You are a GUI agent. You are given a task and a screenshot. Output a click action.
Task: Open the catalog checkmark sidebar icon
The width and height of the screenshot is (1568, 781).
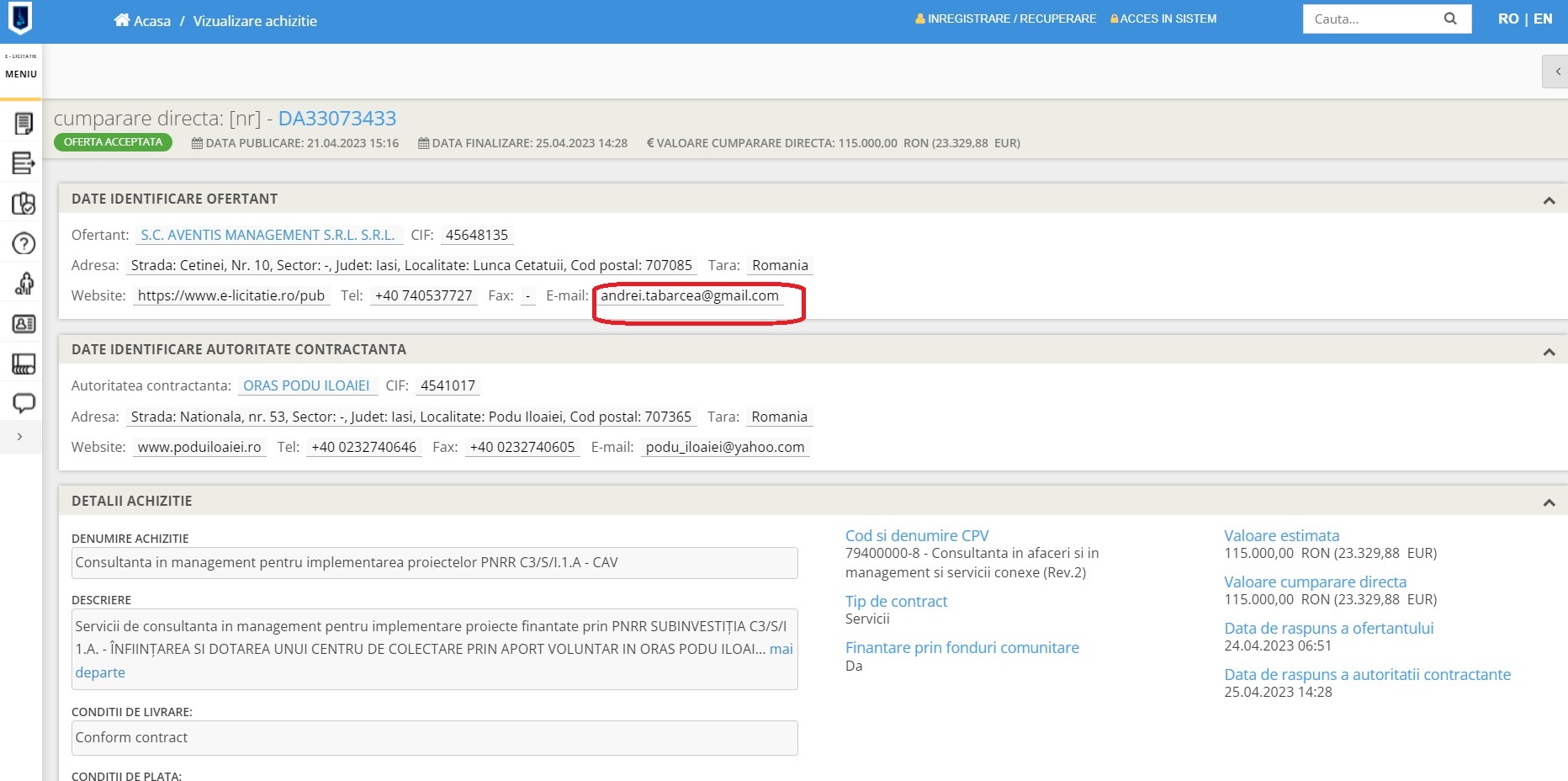point(24,204)
